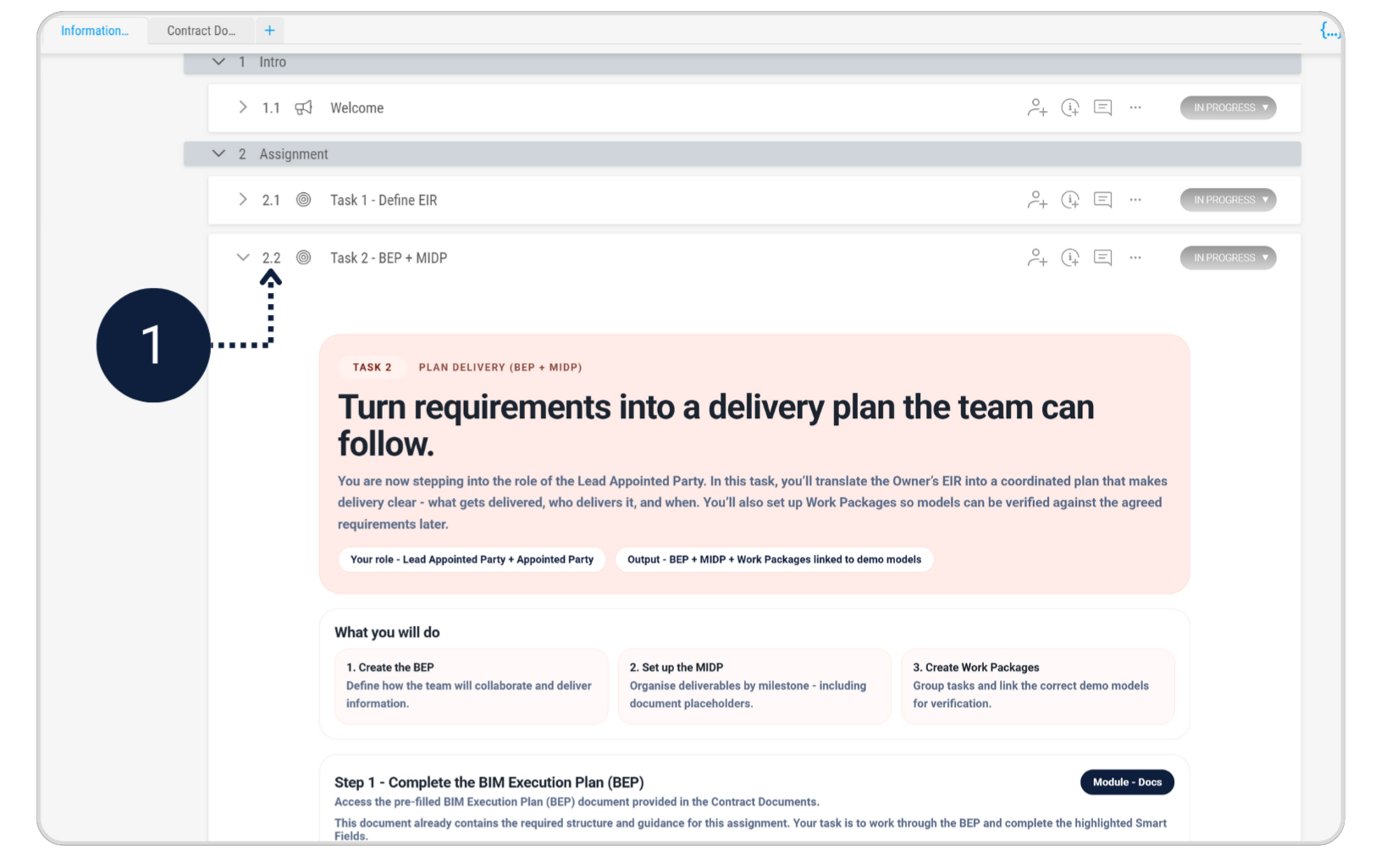
Task: Select the assign-person icon on Welcome row
Action: (x=1036, y=108)
